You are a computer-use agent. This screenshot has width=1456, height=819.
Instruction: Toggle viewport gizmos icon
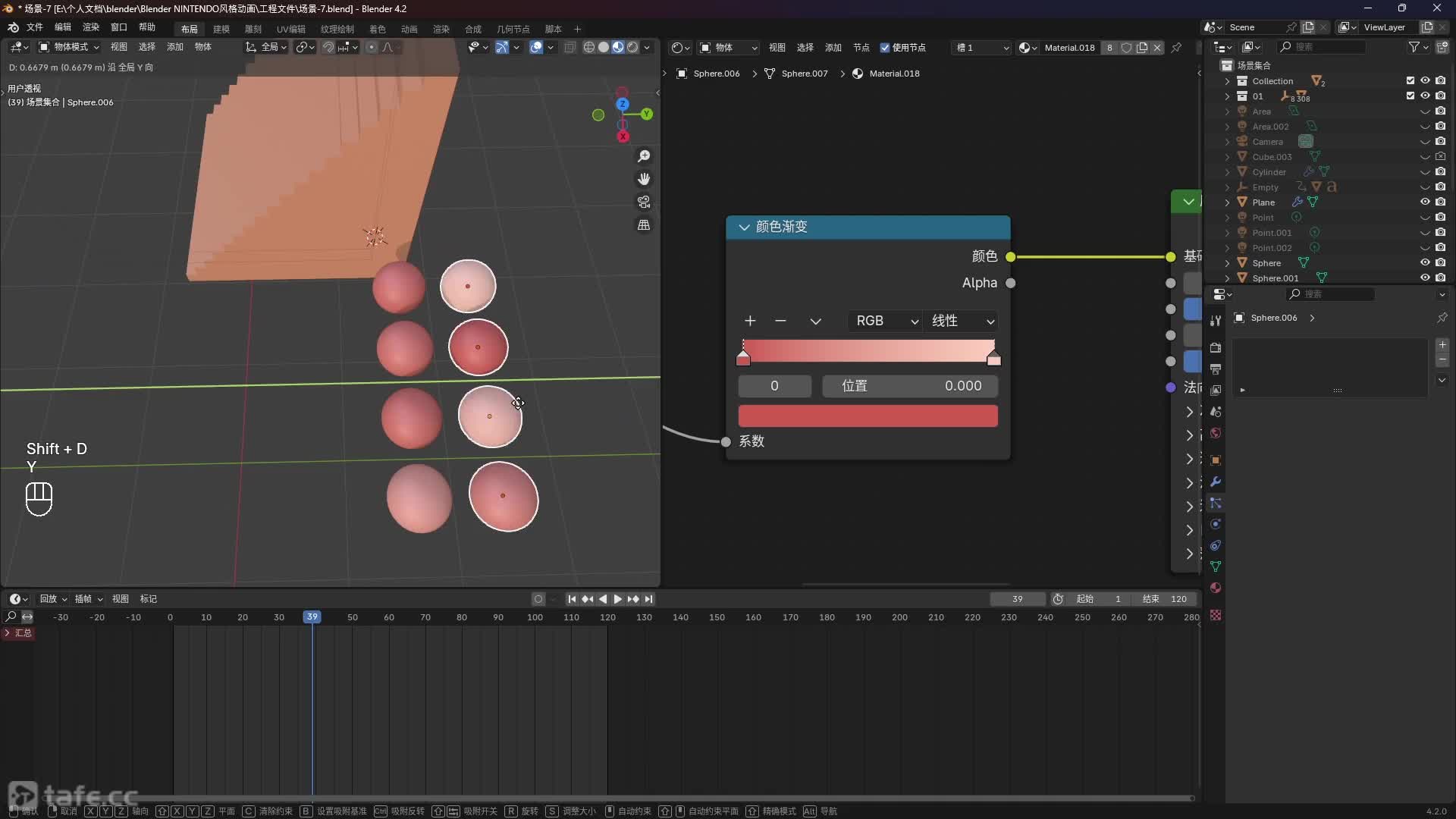click(502, 47)
